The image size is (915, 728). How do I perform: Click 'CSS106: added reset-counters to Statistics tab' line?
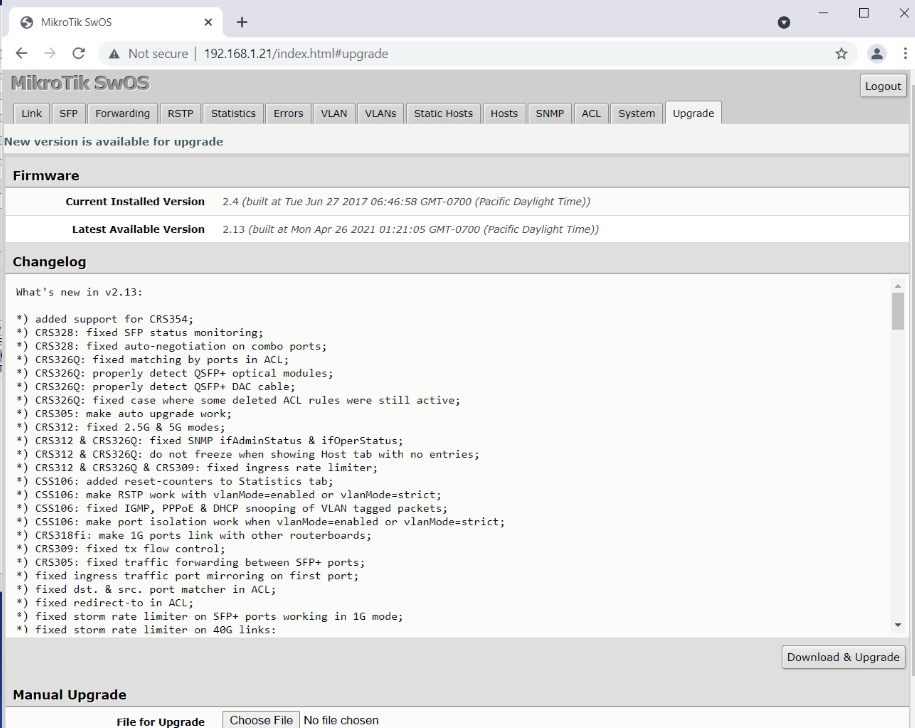click(x=174, y=481)
